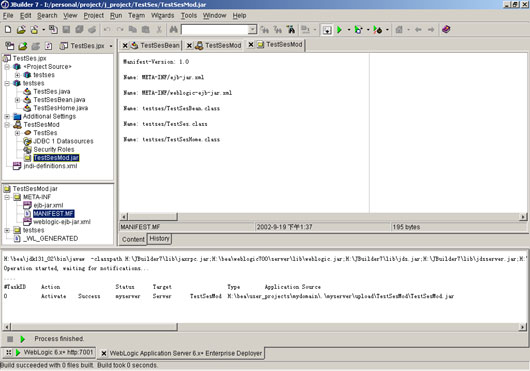Click the Reopen file icon
Viewport: 530px width, 371px height.
(x=34, y=30)
